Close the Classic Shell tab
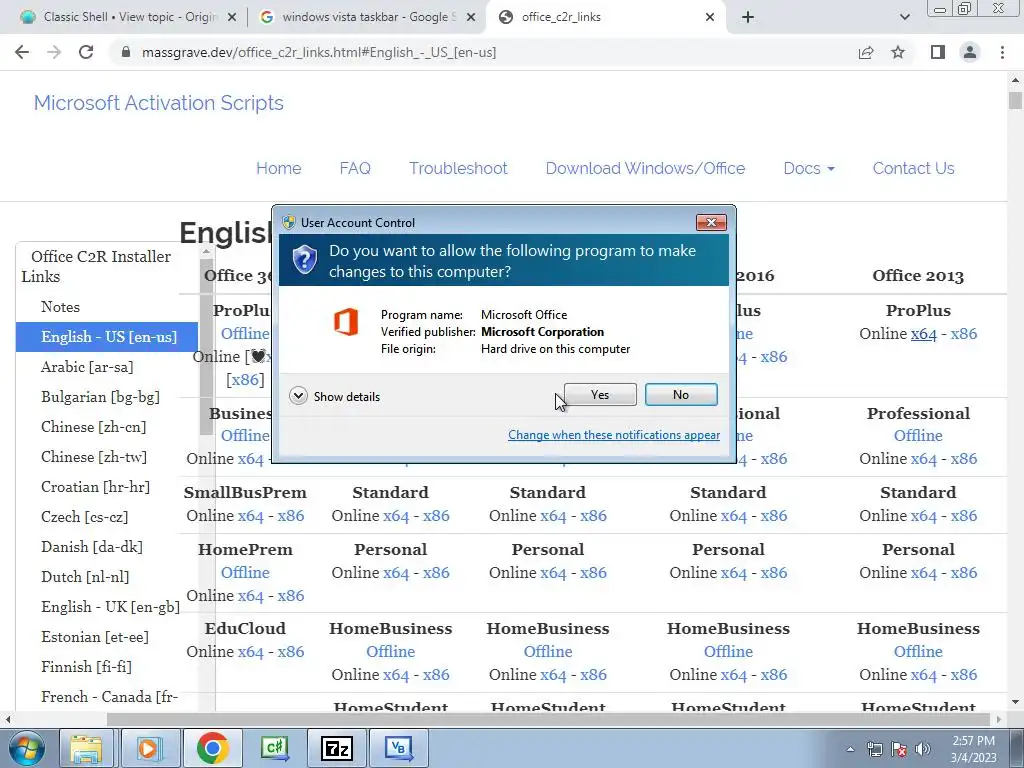This screenshot has width=1024, height=768. click(x=231, y=18)
